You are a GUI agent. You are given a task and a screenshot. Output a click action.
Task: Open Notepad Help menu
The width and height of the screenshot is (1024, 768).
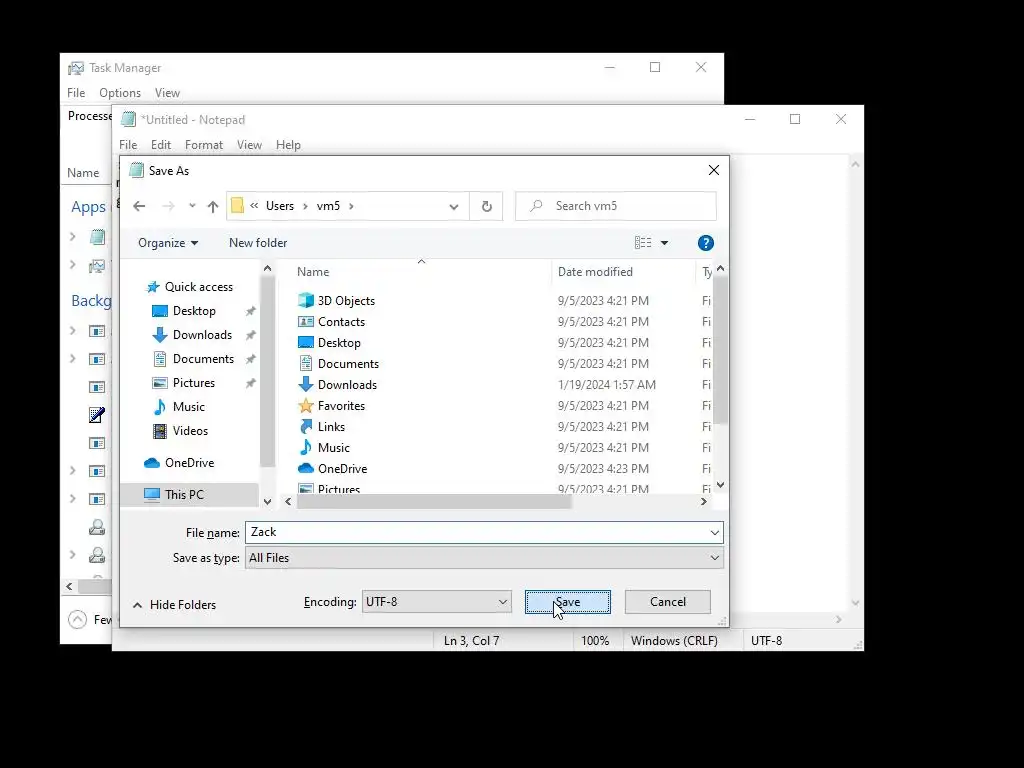(288, 145)
